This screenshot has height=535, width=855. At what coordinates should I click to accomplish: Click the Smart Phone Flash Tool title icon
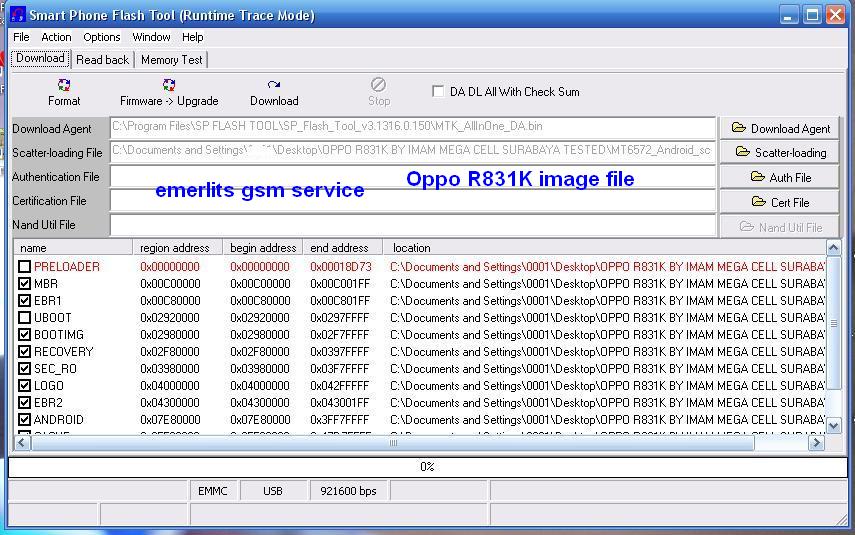[x=17, y=14]
